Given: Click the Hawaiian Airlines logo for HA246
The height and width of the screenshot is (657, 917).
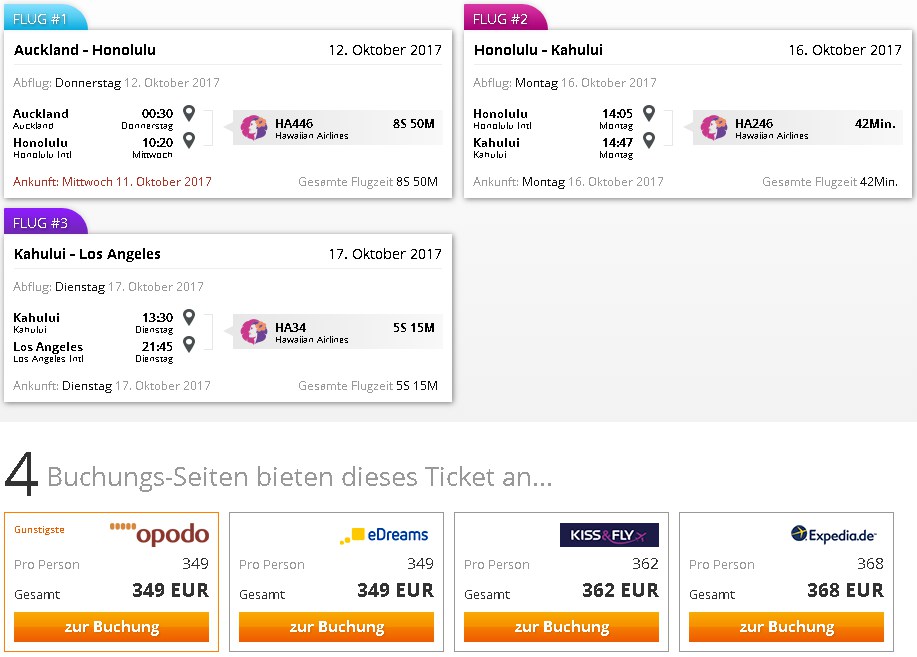Looking at the screenshot, I should (713, 128).
